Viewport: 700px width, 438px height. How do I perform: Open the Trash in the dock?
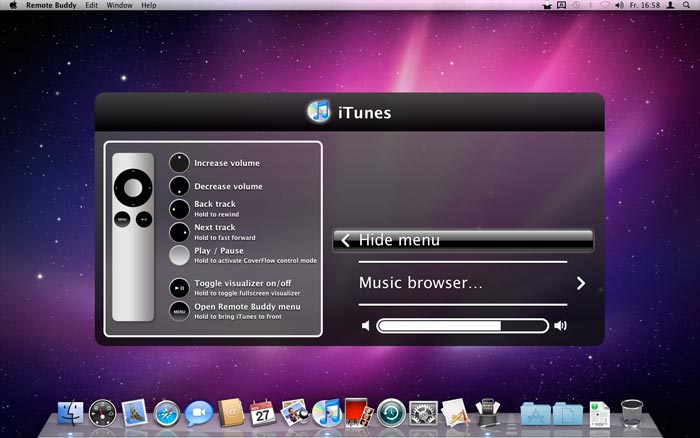(x=632, y=413)
